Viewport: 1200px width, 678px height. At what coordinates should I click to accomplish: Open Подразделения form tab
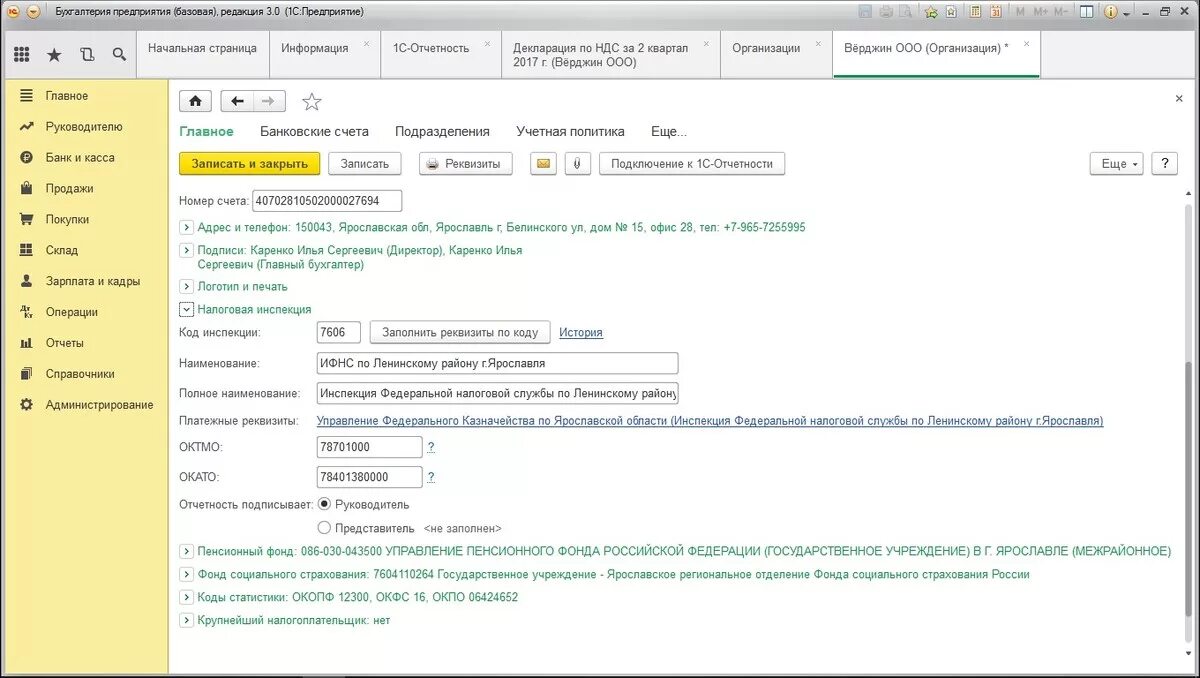pos(442,131)
